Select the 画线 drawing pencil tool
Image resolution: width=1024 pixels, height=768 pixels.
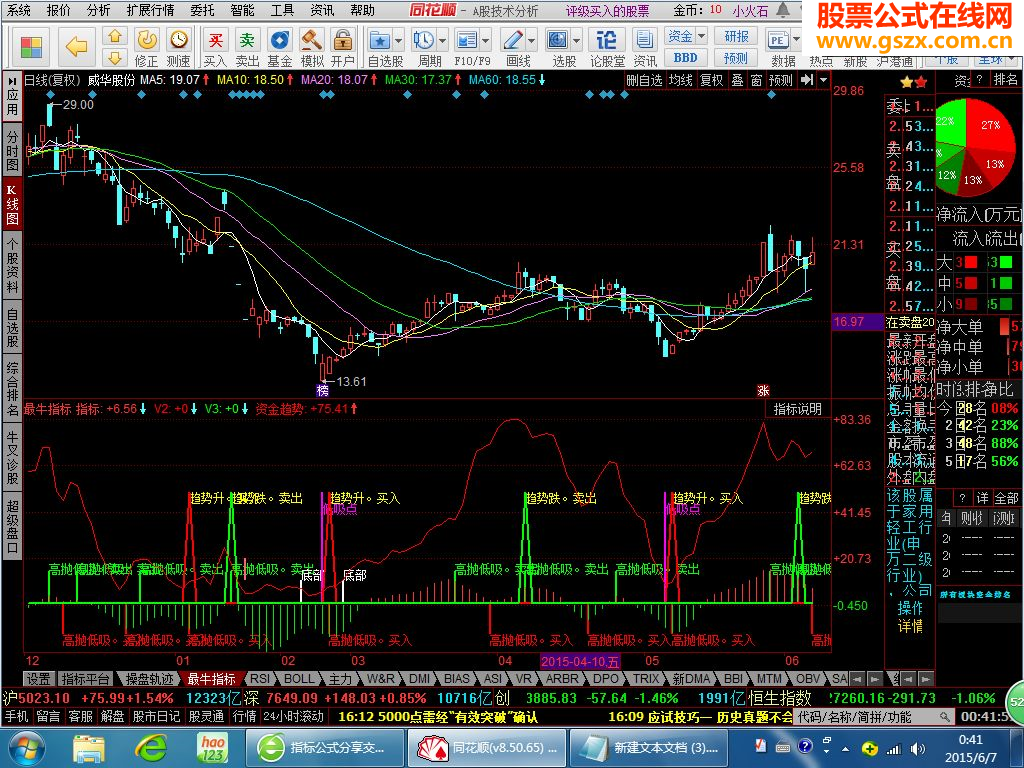[513, 42]
